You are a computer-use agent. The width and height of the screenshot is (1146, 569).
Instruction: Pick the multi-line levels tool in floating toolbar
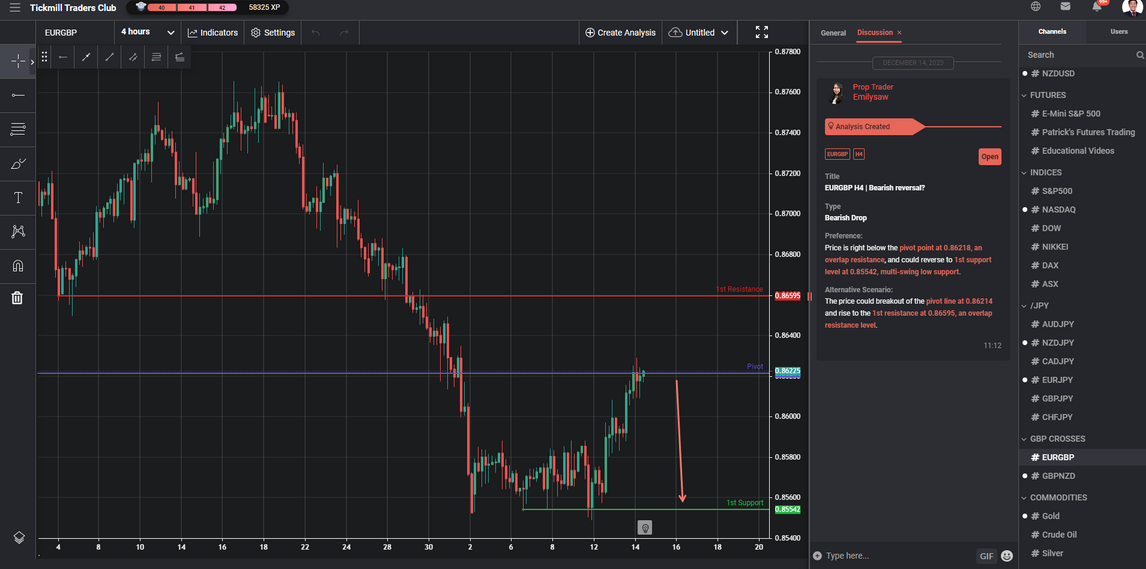(156, 56)
